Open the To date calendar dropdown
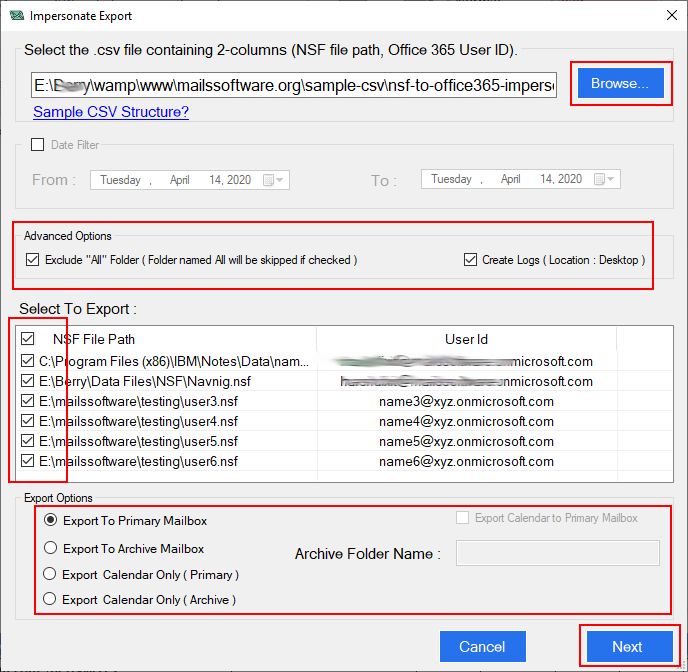 [x=604, y=179]
